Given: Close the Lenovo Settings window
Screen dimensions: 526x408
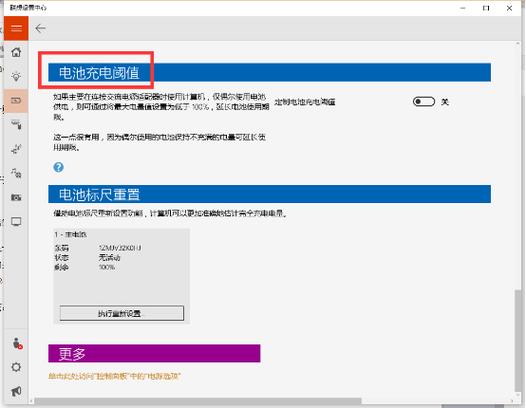Looking at the screenshot, I should 509,8.
